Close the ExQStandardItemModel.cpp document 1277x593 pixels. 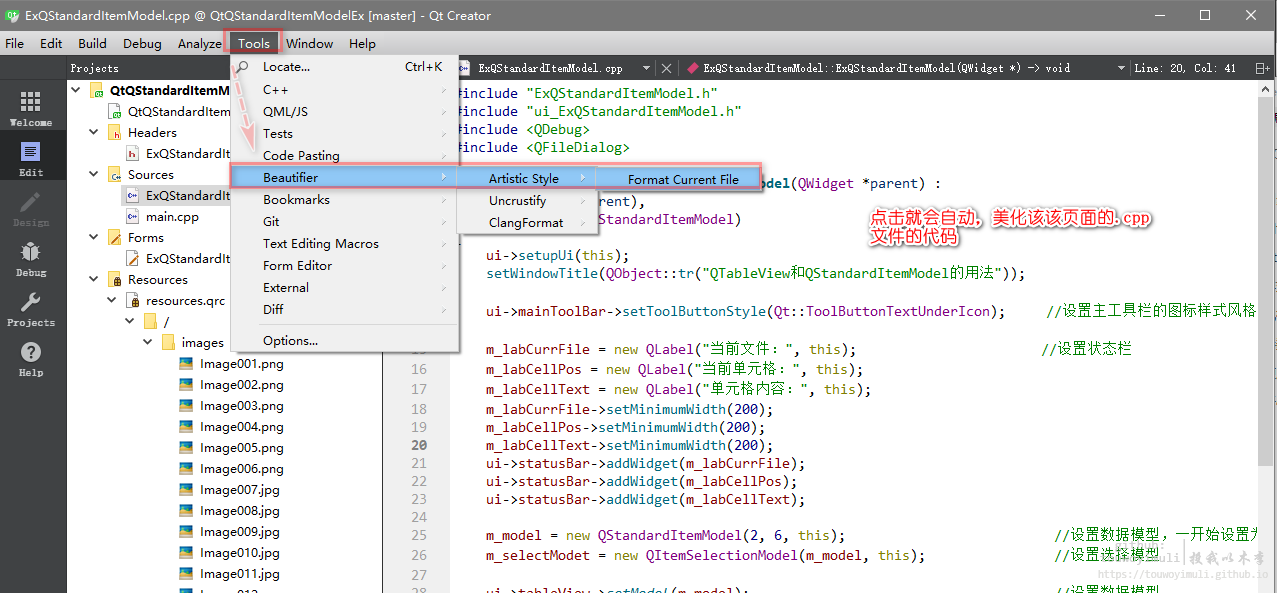pyautogui.click(x=667, y=68)
